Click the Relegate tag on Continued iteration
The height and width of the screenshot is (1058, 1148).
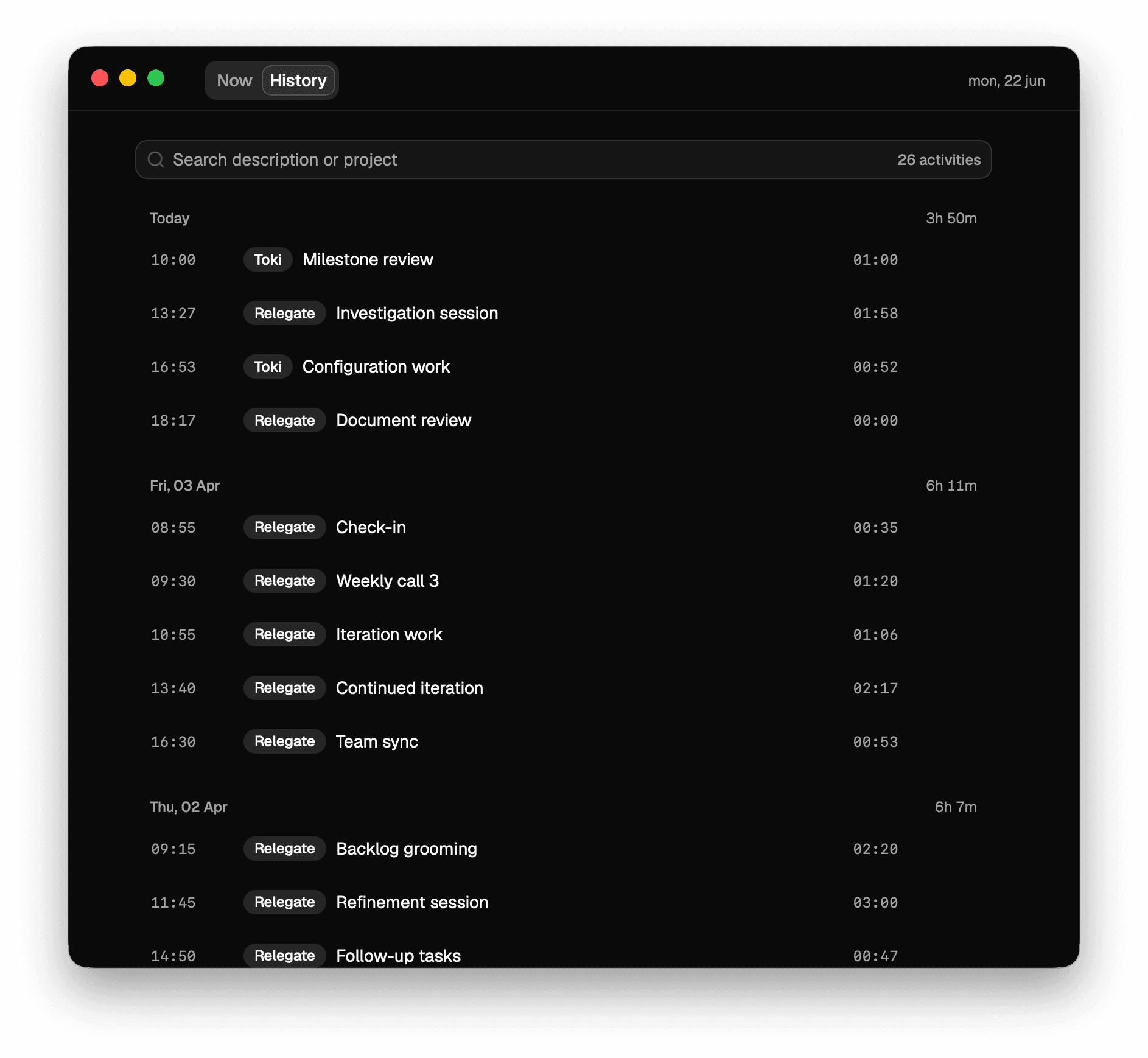(x=284, y=688)
